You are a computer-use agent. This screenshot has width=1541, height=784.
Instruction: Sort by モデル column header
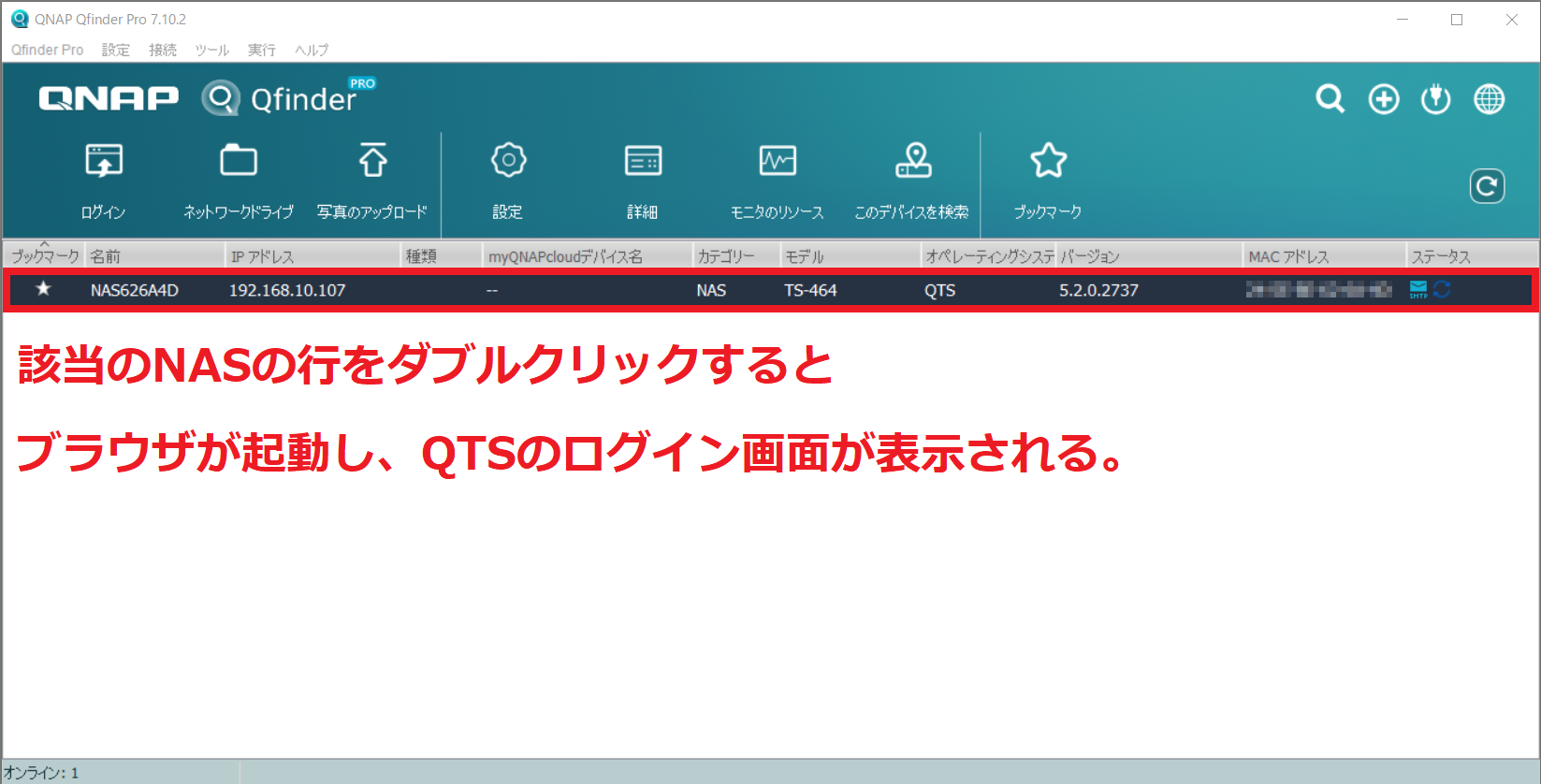(850, 255)
